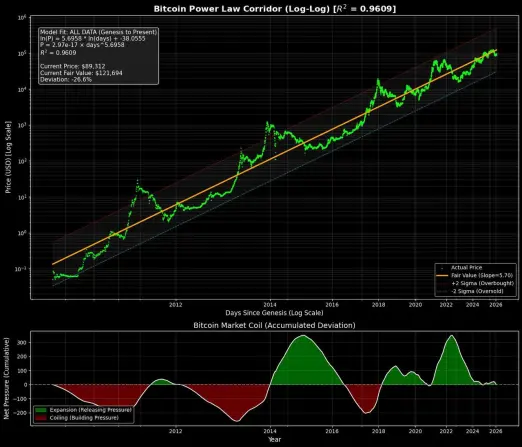The height and width of the screenshot is (447, 522).
Task: Click the 'Year' axis label on the Market Coil chart
Action: point(274,439)
